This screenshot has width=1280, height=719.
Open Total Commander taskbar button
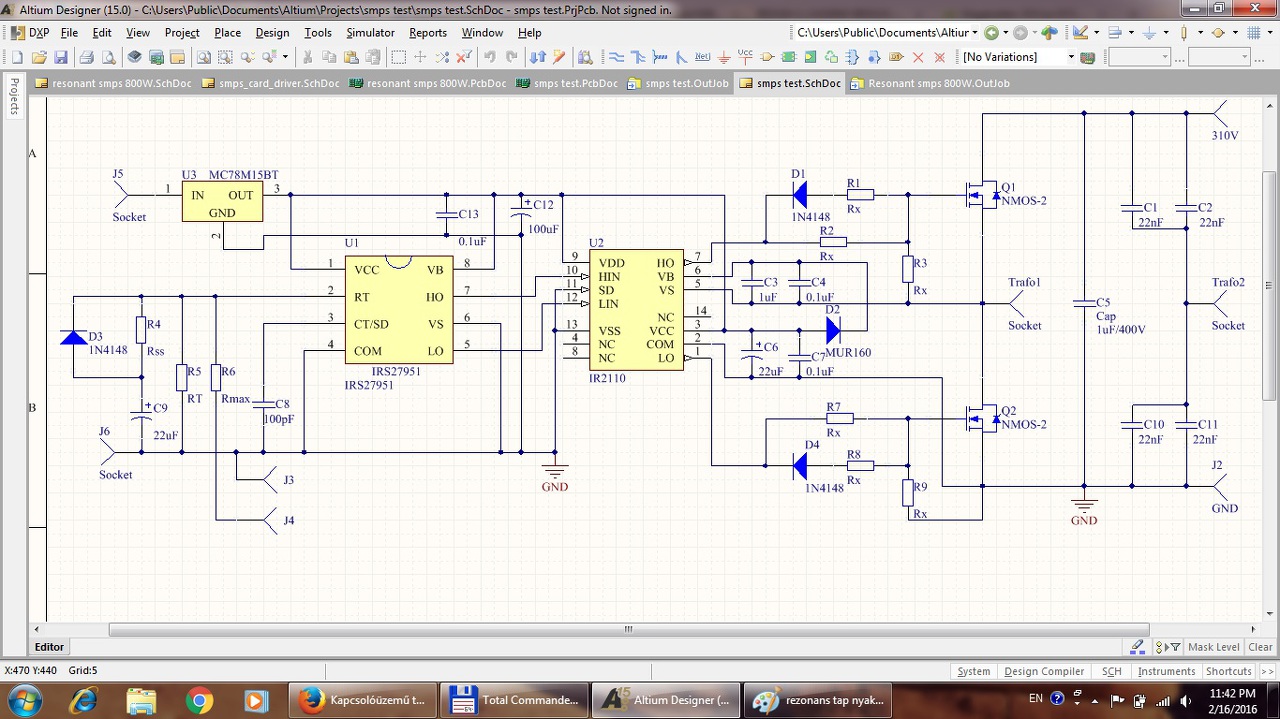click(514, 700)
